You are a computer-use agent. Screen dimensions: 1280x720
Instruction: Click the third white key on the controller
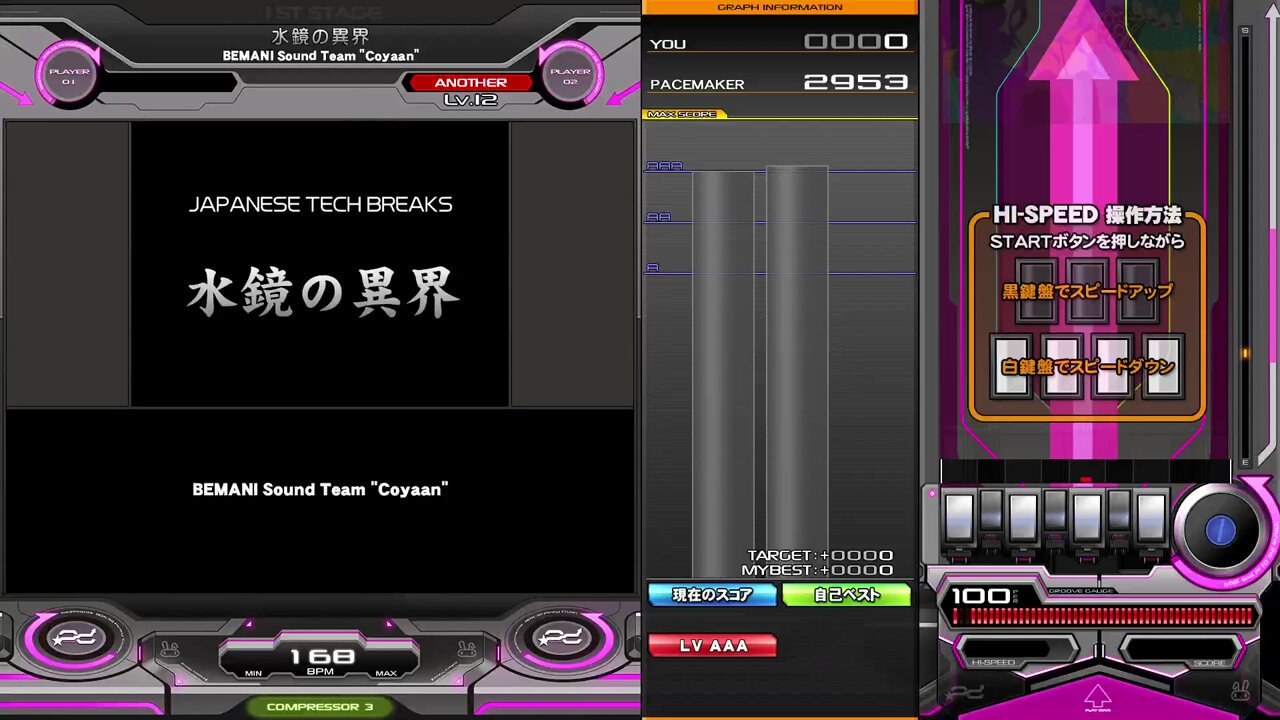1087,518
